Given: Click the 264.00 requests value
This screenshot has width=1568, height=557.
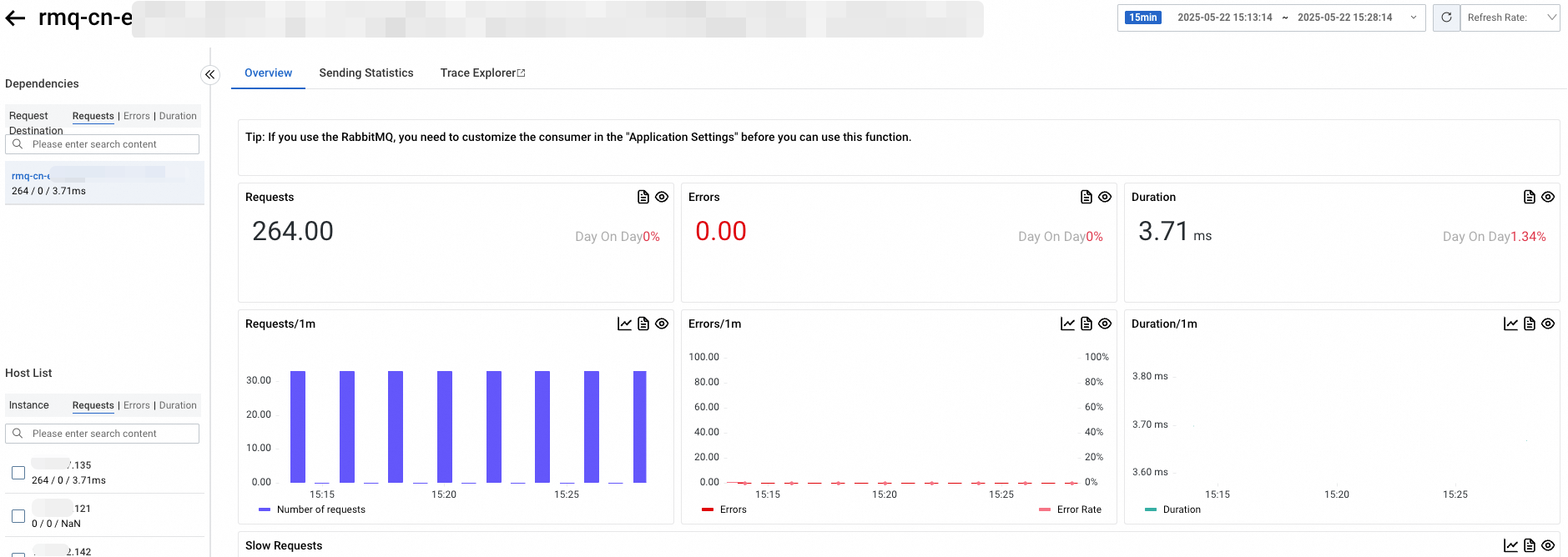Looking at the screenshot, I should pos(293,231).
